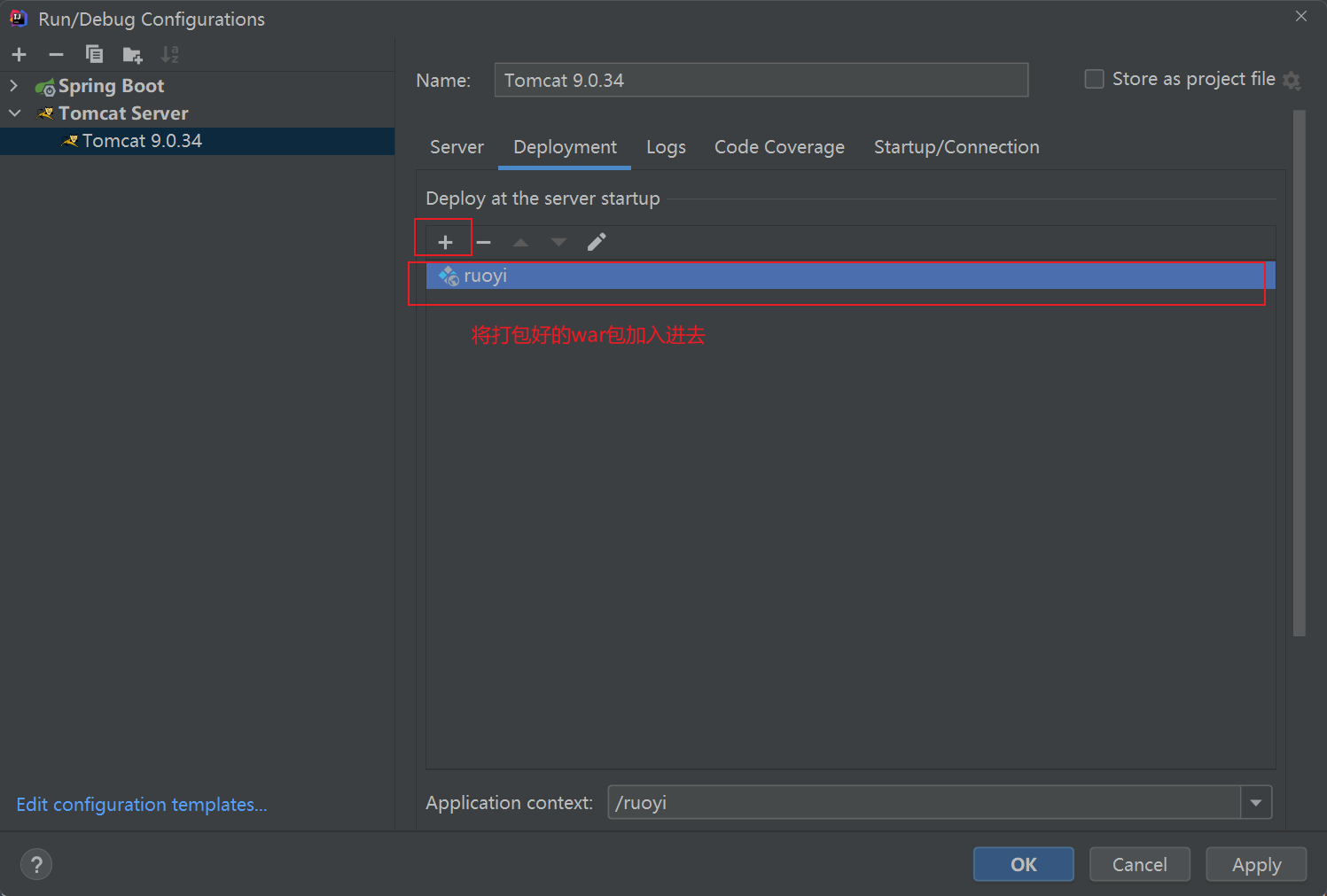Click the 'Application context:' label

click(510, 803)
